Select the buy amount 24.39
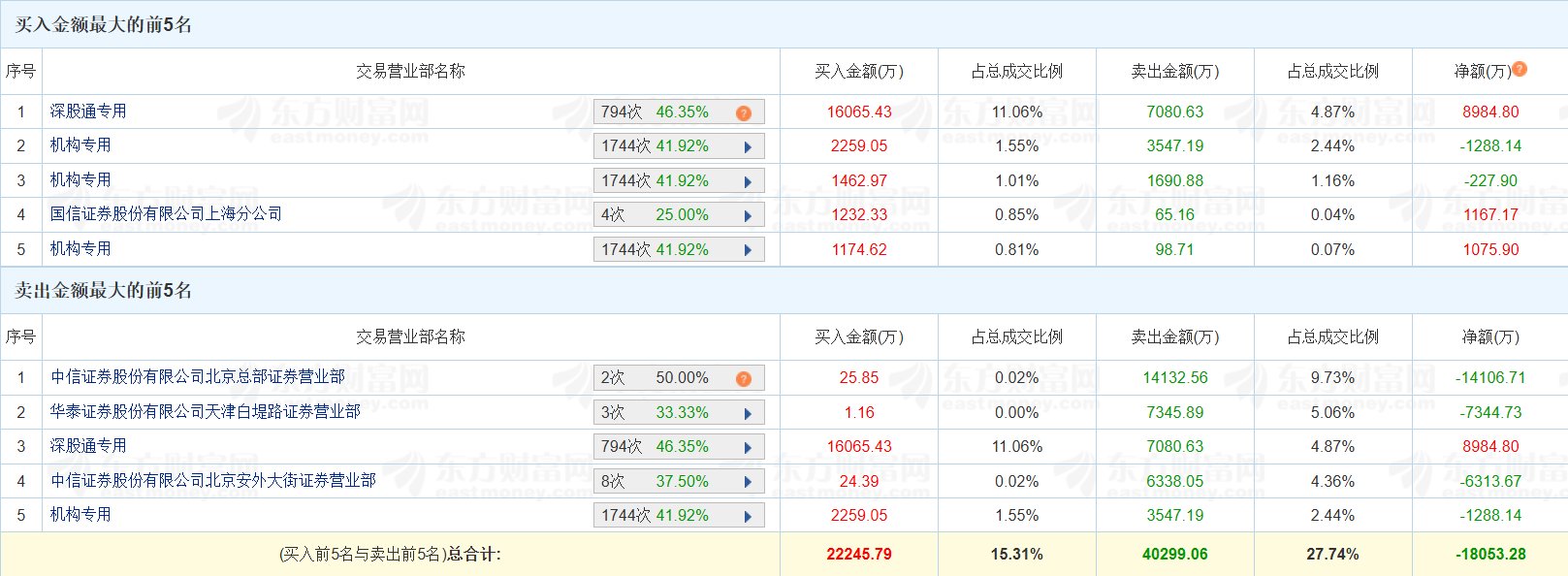 coord(859,482)
